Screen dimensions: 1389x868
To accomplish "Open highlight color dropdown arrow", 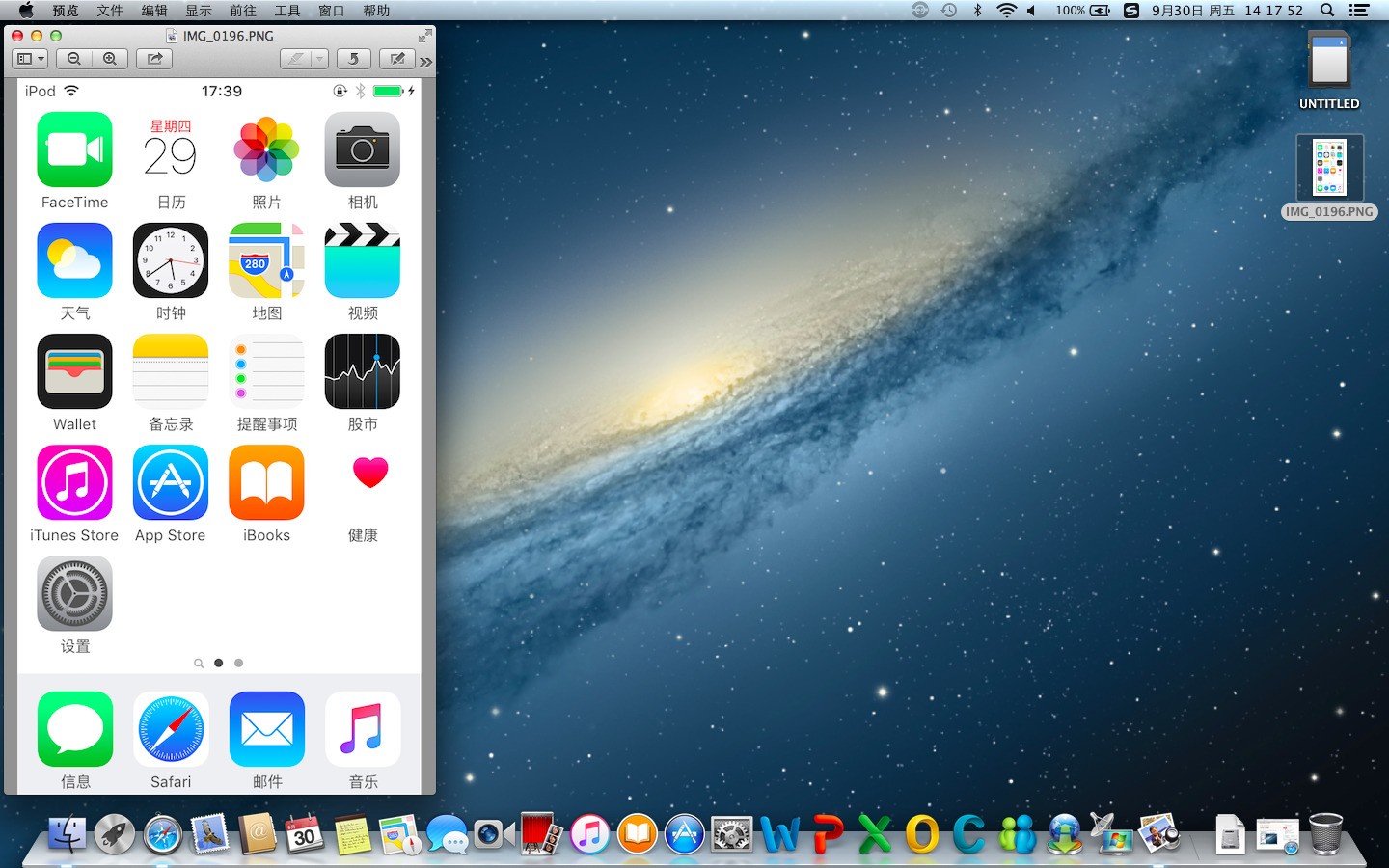I will pos(319,59).
